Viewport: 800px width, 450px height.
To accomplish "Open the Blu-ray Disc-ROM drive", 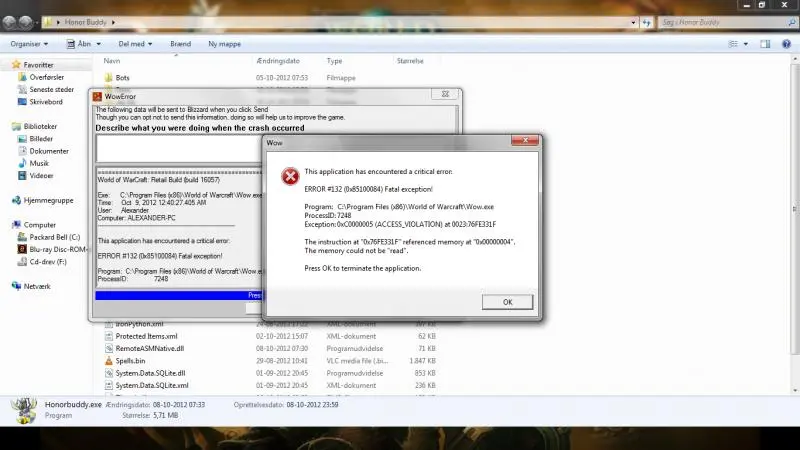I will [x=57, y=249].
